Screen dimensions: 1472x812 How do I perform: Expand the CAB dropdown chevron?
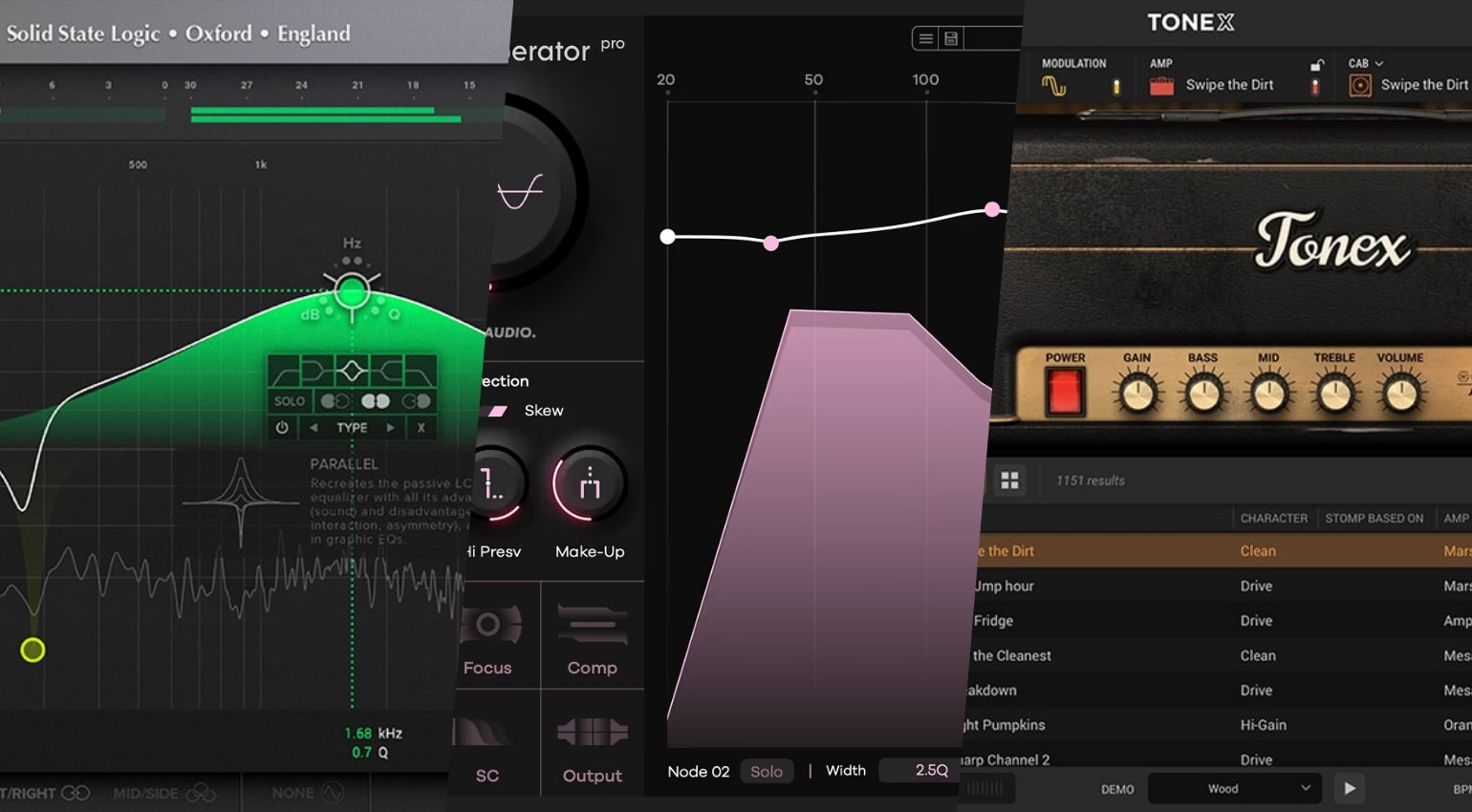[x=1380, y=62]
